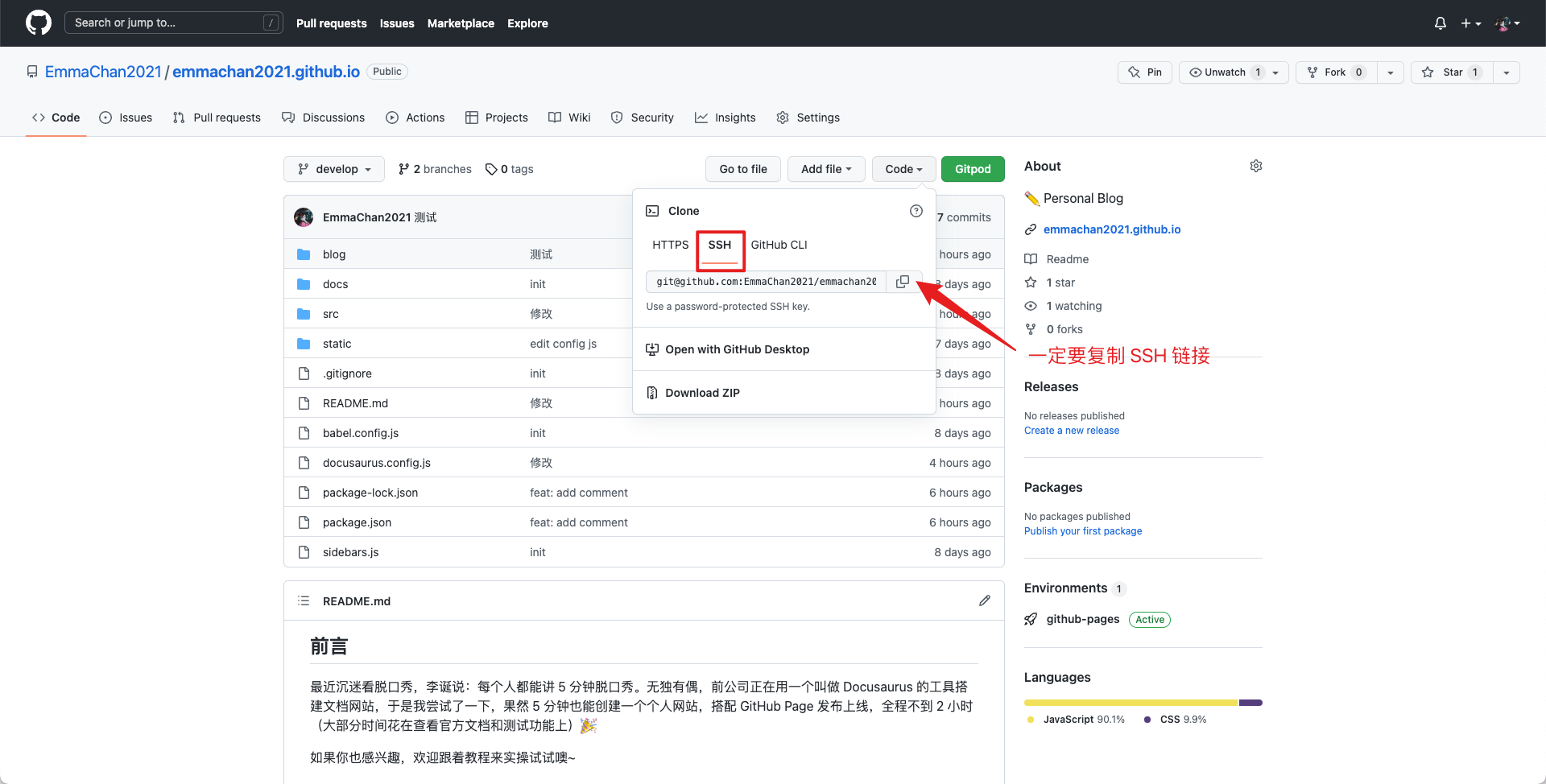Expand the Fork options arrow
The width and height of the screenshot is (1546, 784).
click(x=1391, y=72)
